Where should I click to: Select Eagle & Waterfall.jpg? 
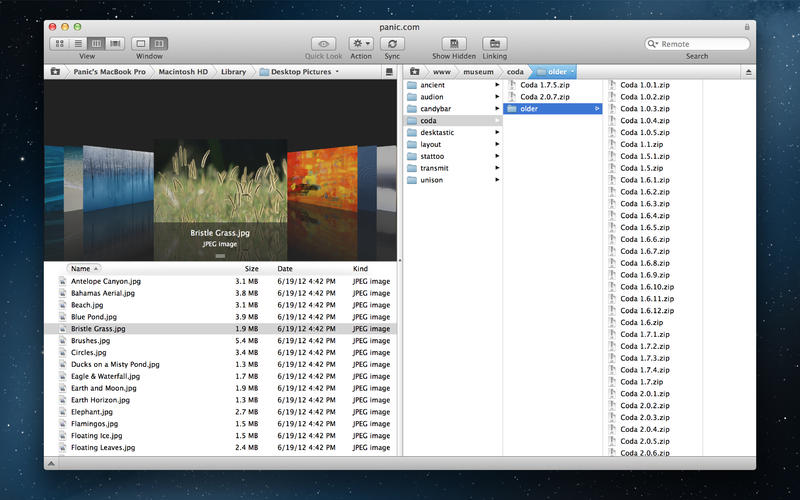[x=105, y=376]
